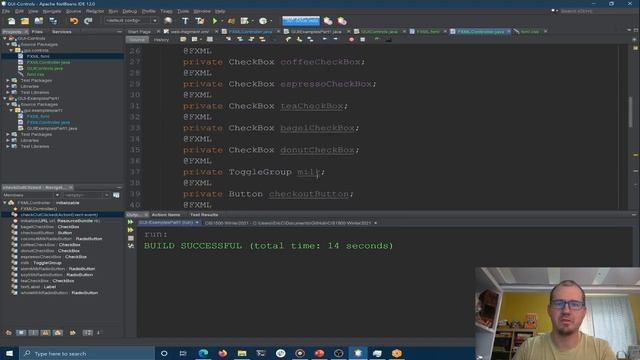Switch to Action Items tab
Image resolution: width=640 pixels, height=360 pixels.
click(166, 215)
